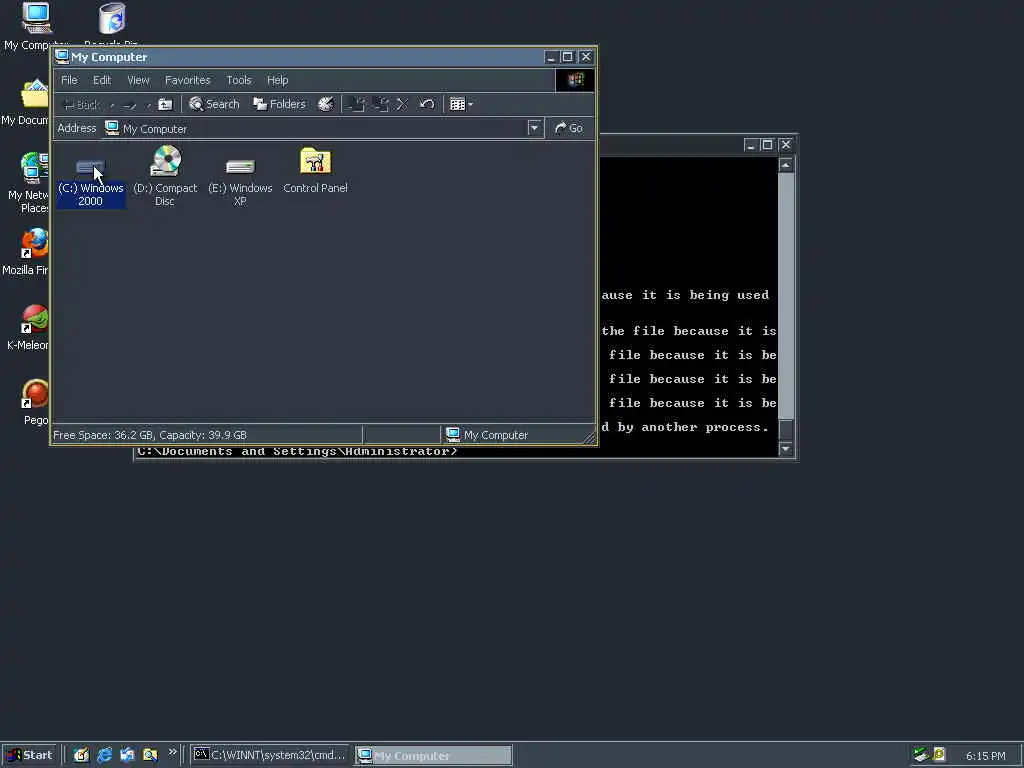
Task: Open the Edit menu
Action: [102, 80]
